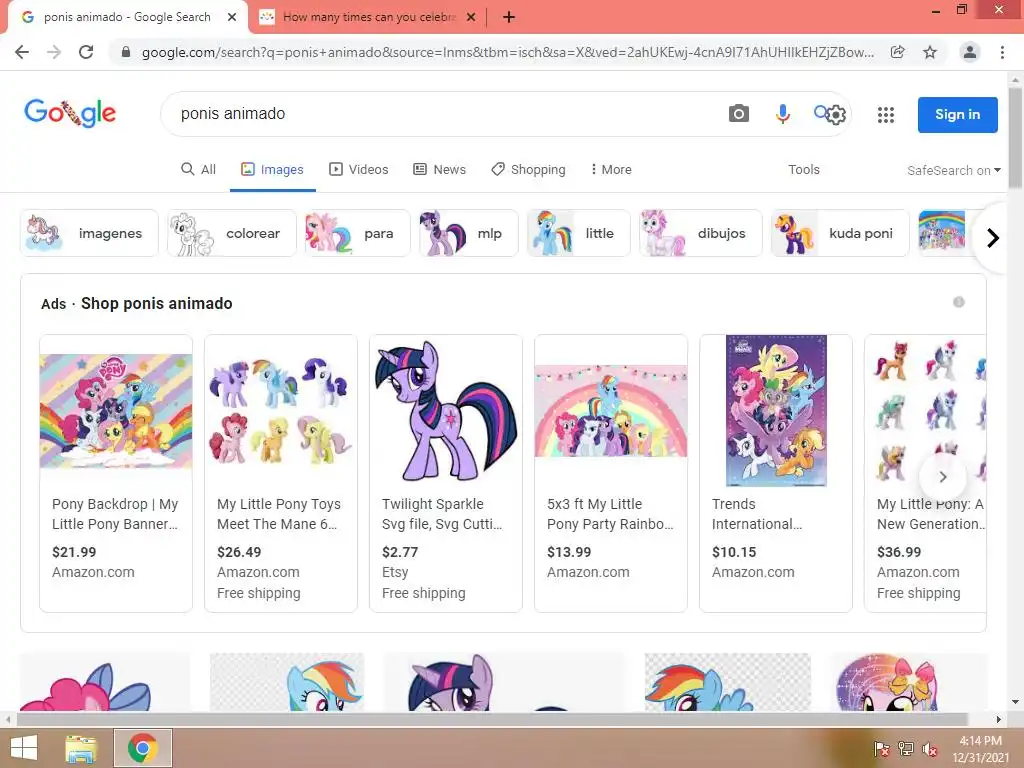
Task: Filter by the imagenes chip
Action: 89,233
